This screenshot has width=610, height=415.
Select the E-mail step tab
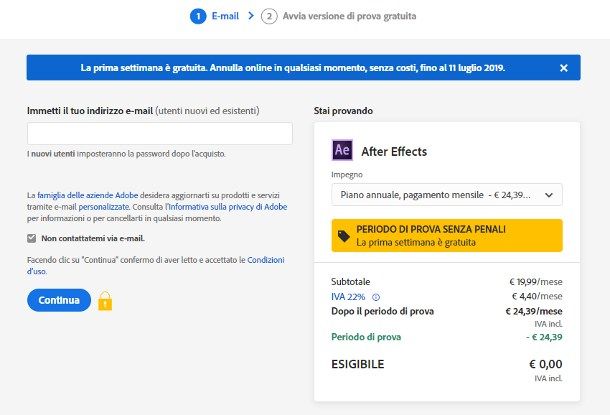pyautogui.click(x=225, y=16)
